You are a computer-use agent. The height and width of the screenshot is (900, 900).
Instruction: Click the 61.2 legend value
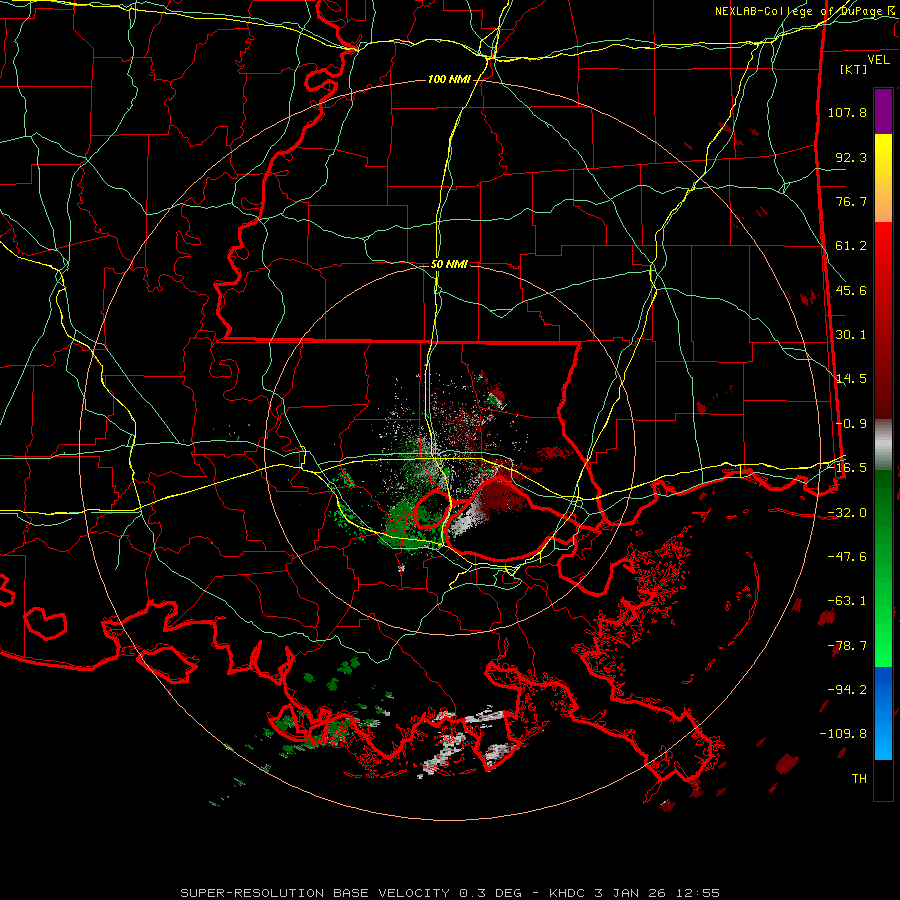851,246
